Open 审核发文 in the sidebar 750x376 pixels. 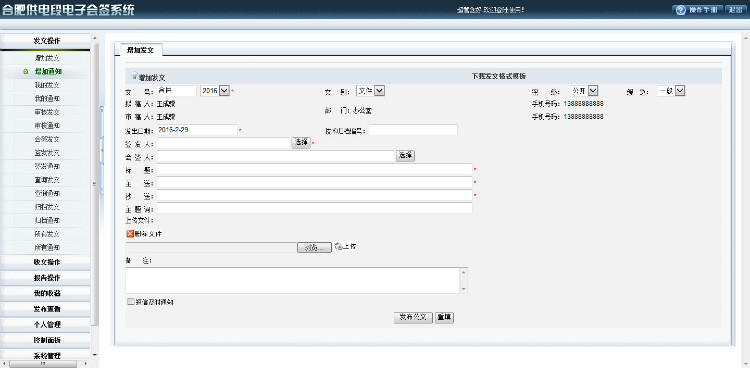point(47,112)
